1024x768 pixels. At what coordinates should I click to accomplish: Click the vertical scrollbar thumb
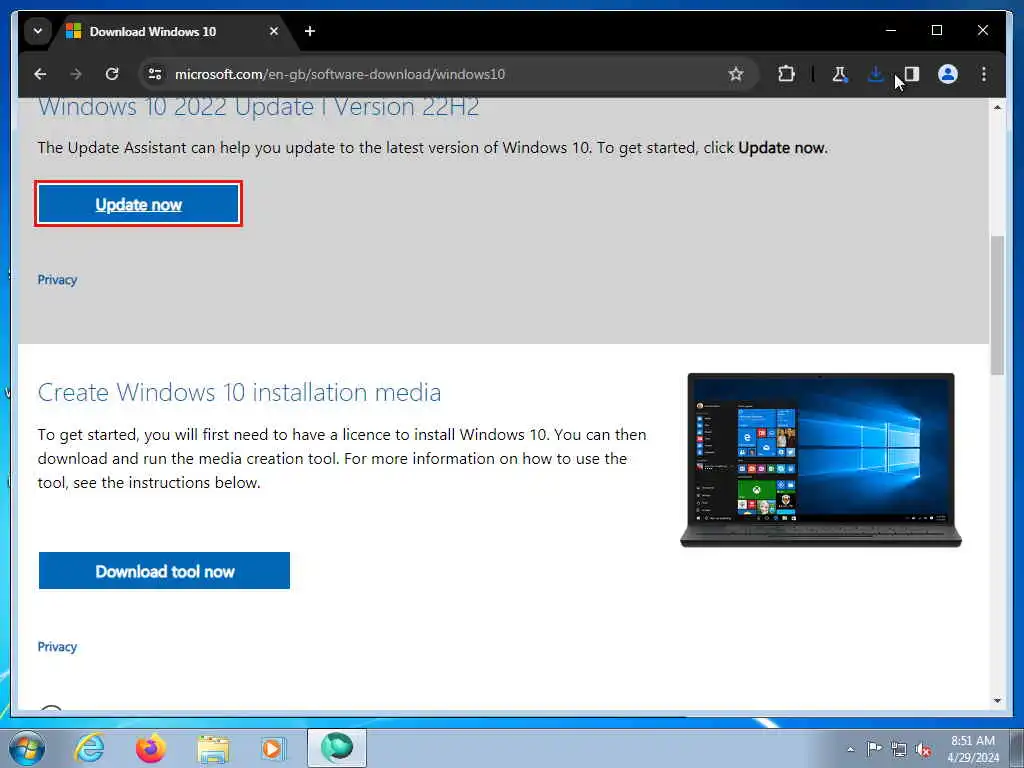(997, 305)
